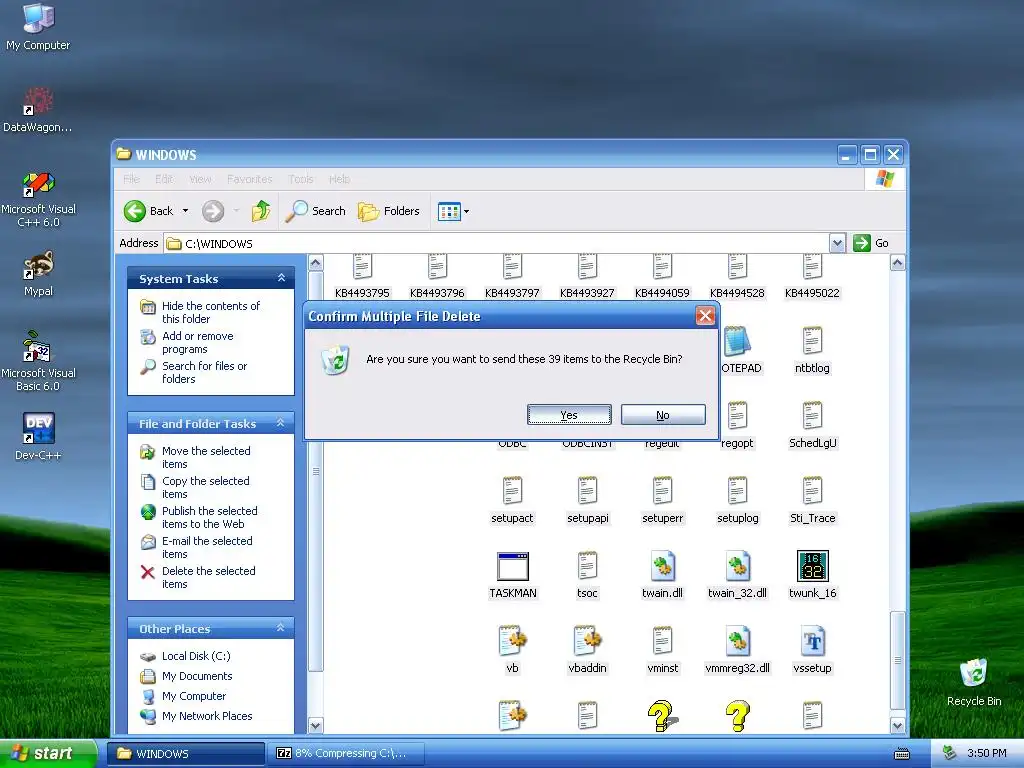The image size is (1024, 768).
Task: Confirm deletion with the Yes button
Action: (569, 415)
